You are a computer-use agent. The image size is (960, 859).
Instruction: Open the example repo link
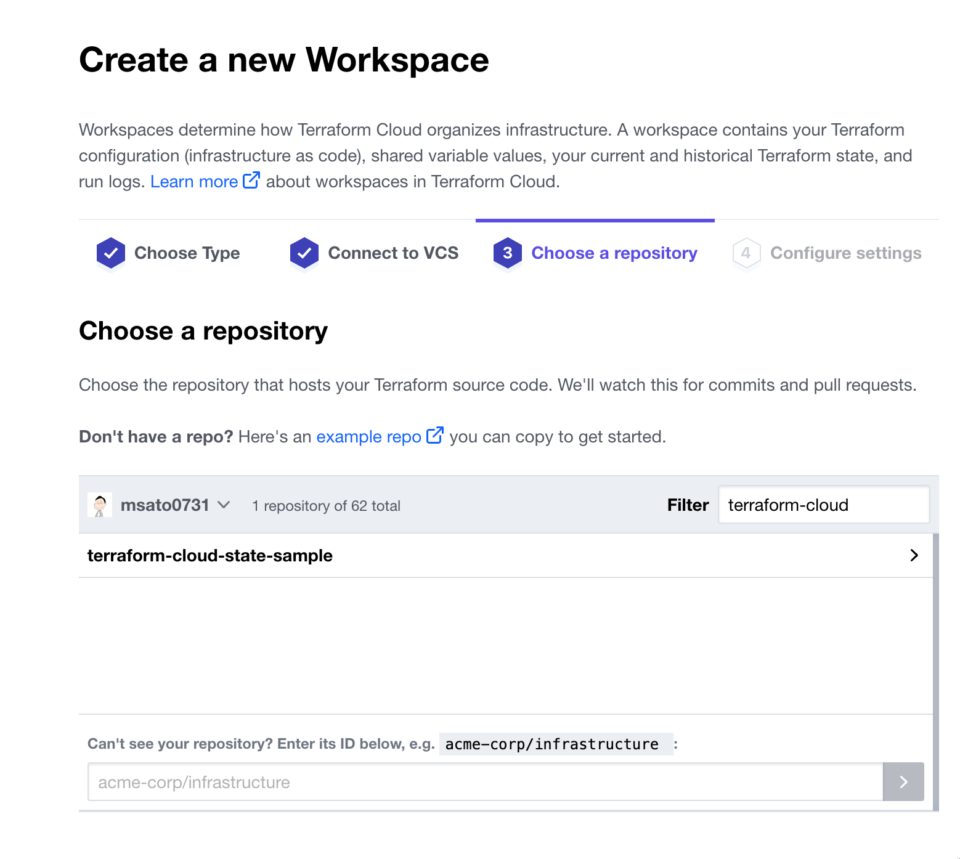[x=369, y=437]
